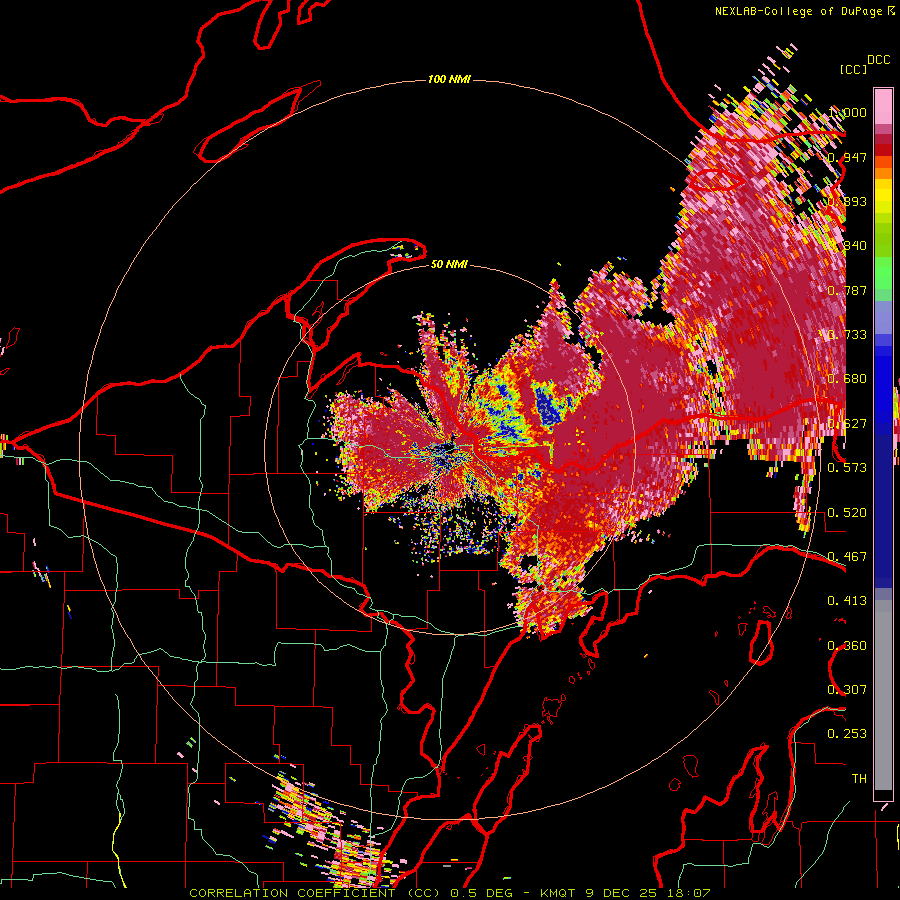Select the 0.520 color scale value
900x900 pixels.
847,513
